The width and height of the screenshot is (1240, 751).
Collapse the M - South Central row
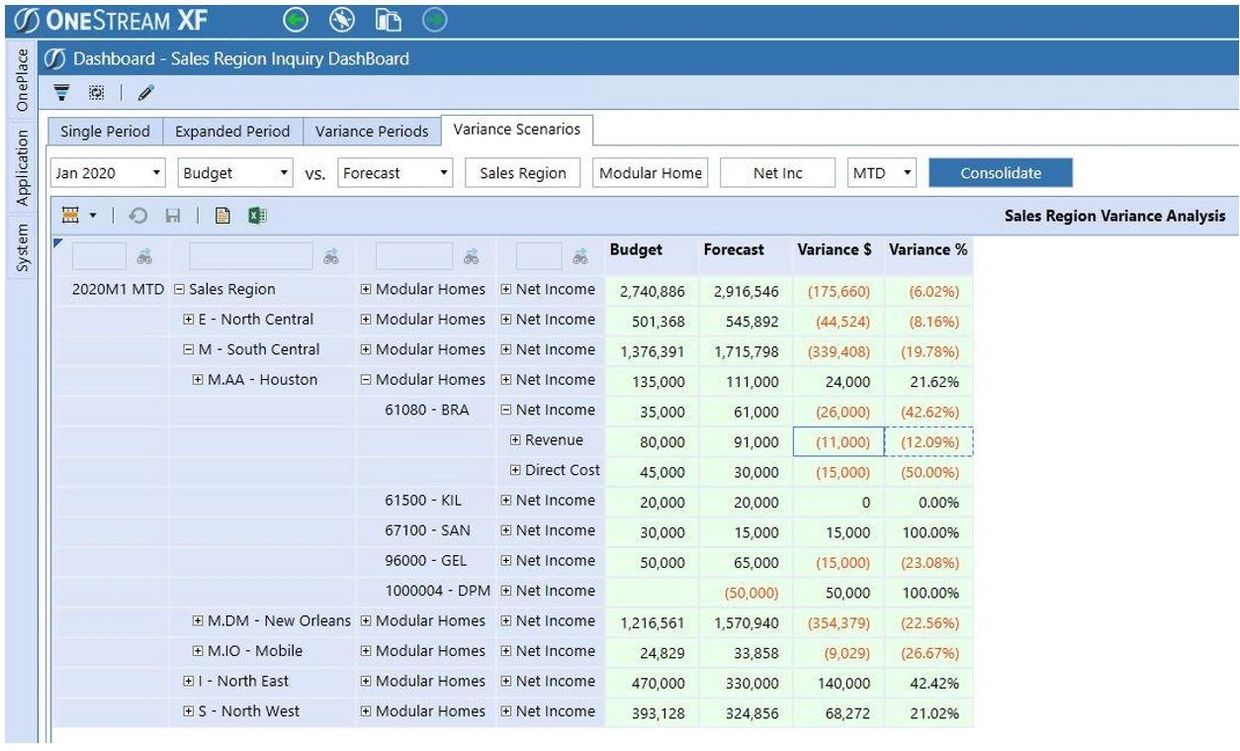pos(188,350)
